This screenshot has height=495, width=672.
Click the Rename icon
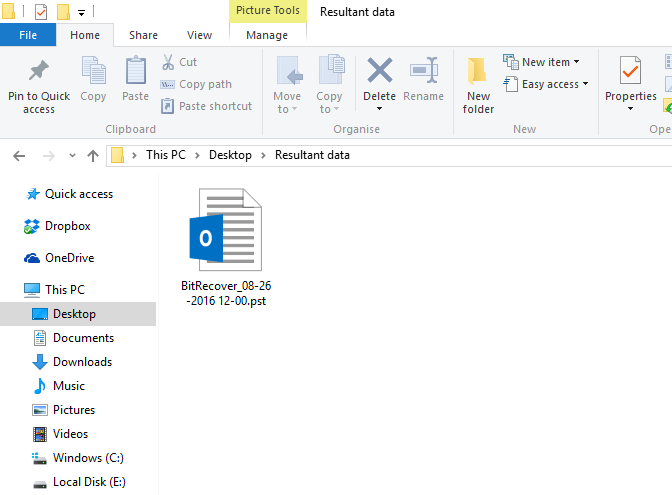[x=424, y=70]
